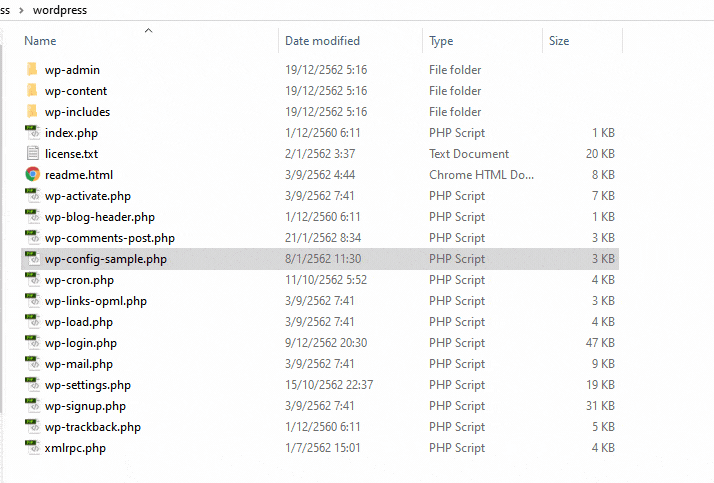Click the wp-config-sample.php file icon

[x=32, y=258]
